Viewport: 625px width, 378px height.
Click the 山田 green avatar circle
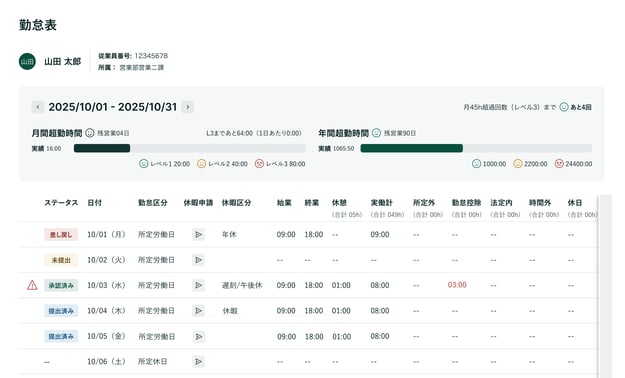(x=27, y=61)
